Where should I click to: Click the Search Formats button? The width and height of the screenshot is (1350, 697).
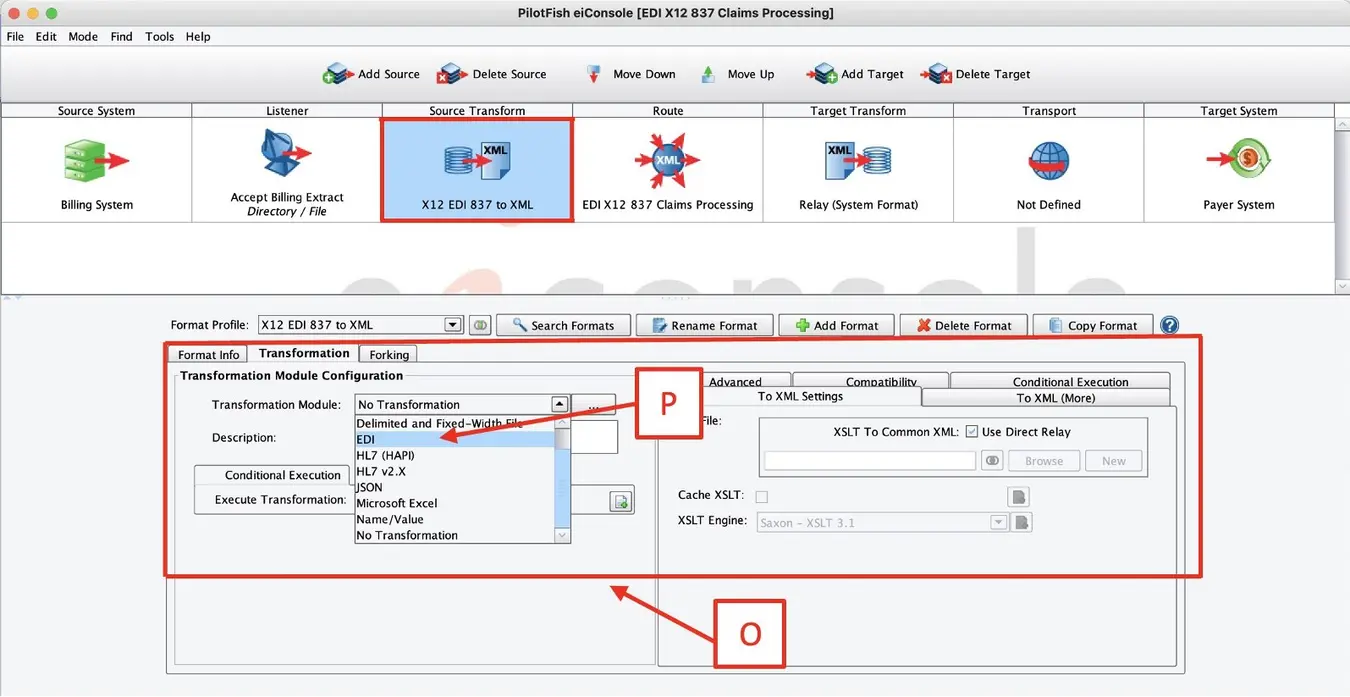tap(563, 325)
